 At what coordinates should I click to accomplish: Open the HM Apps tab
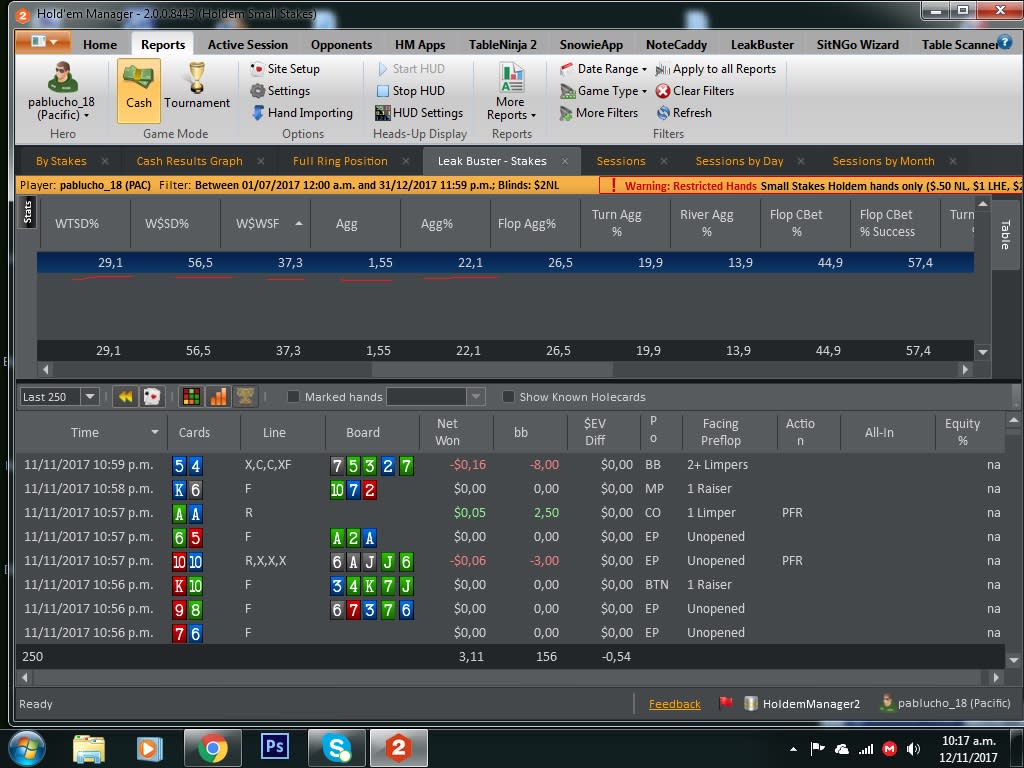pos(420,44)
